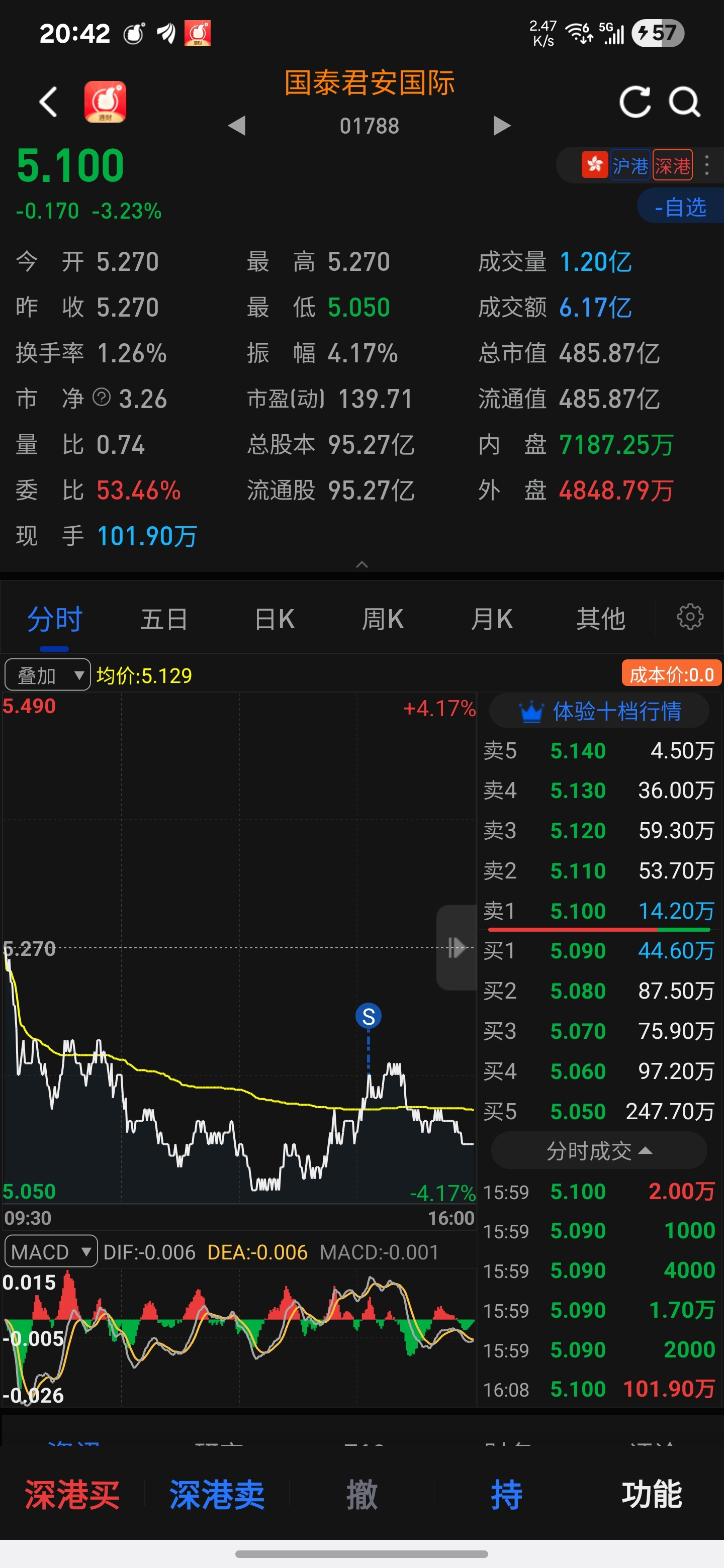Collapse order book with side arrow handle
Viewport: 724px width, 1568px height.
(456, 947)
